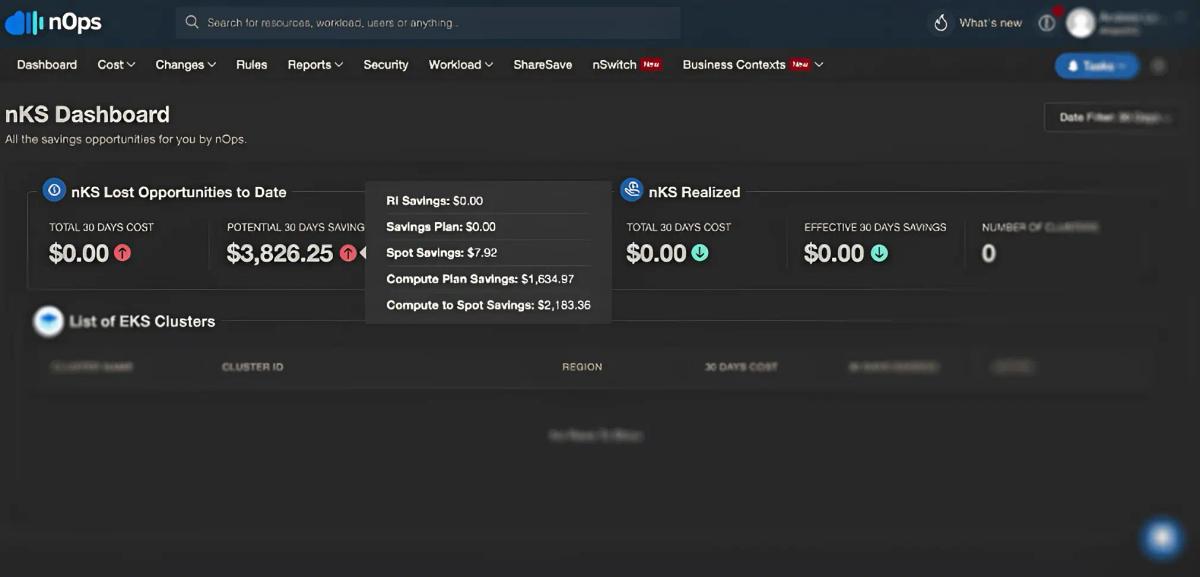Image resolution: width=1200 pixels, height=577 pixels.
Task: Click the $3,826.25 potential savings value
Action: 280,254
